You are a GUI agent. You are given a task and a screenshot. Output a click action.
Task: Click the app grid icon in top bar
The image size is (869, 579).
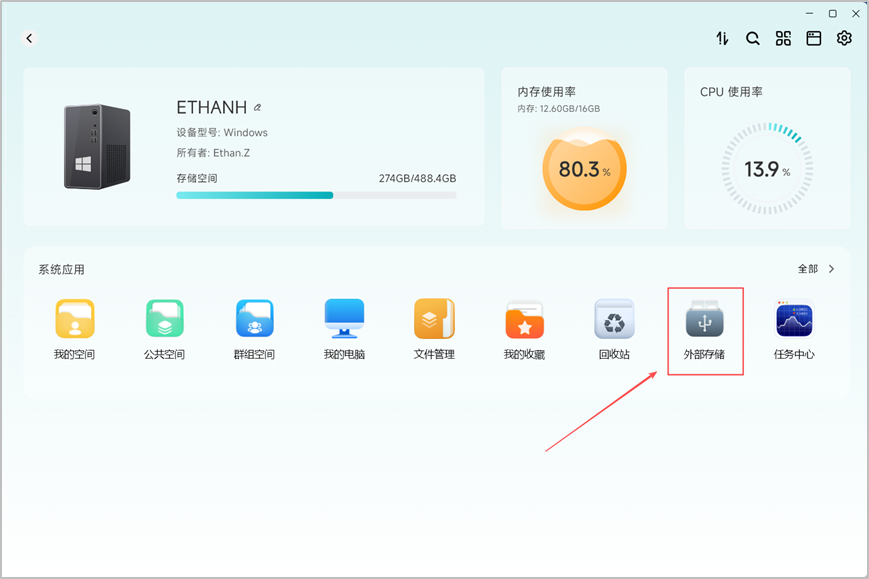point(783,38)
